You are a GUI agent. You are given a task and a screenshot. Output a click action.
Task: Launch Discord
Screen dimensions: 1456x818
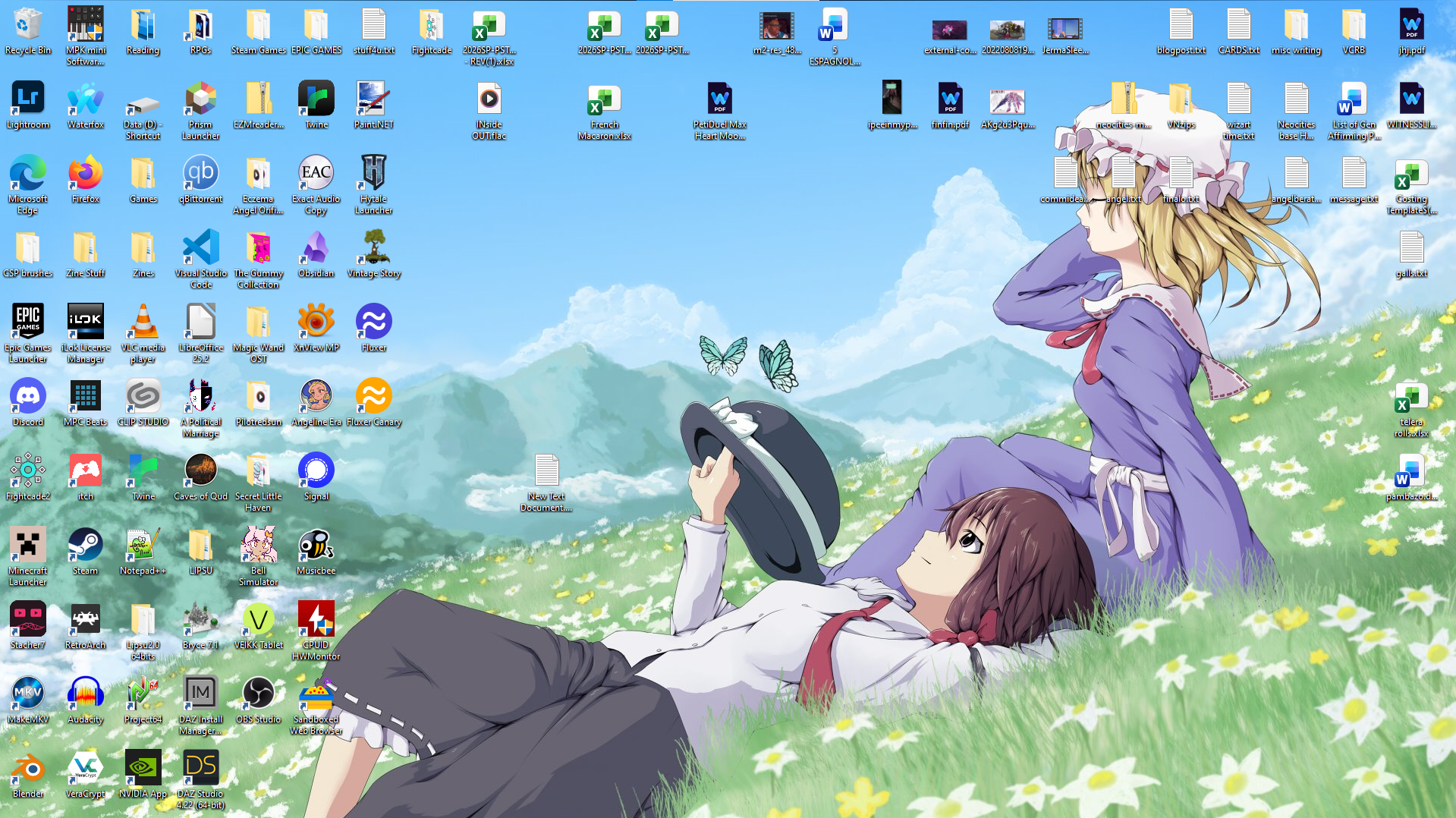tap(28, 404)
